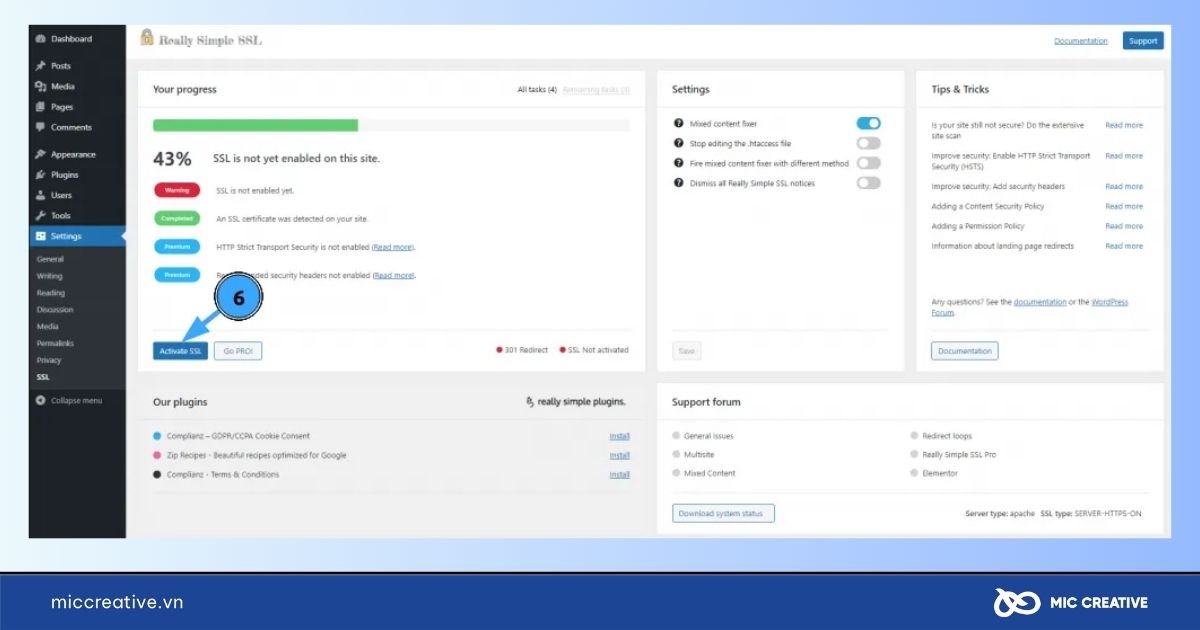Click help icon beside Stop editing .htaccess file
The width and height of the screenshot is (1200, 630).
(x=679, y=144)
